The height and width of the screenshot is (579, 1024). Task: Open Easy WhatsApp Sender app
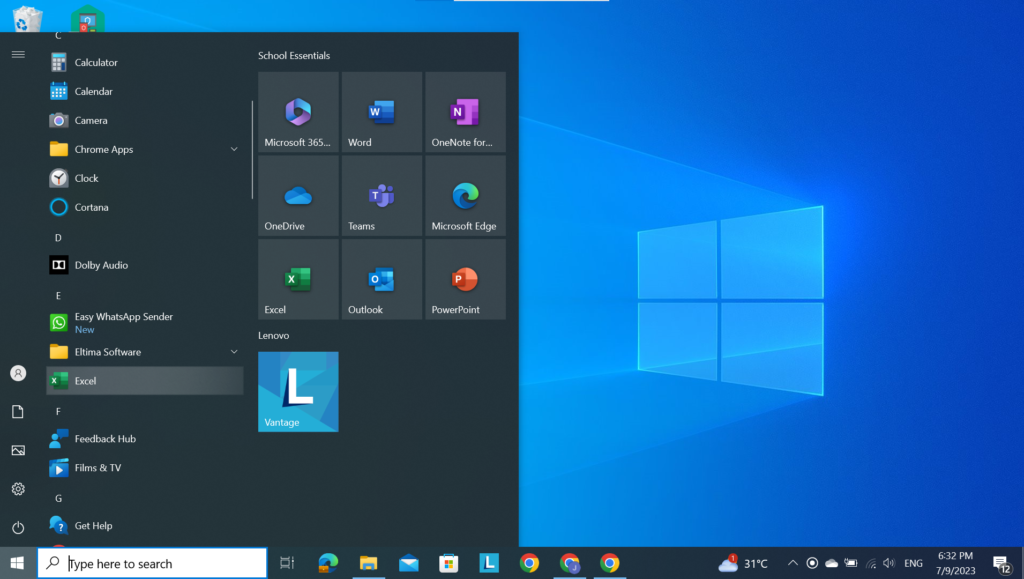click(x=144, y=322)
